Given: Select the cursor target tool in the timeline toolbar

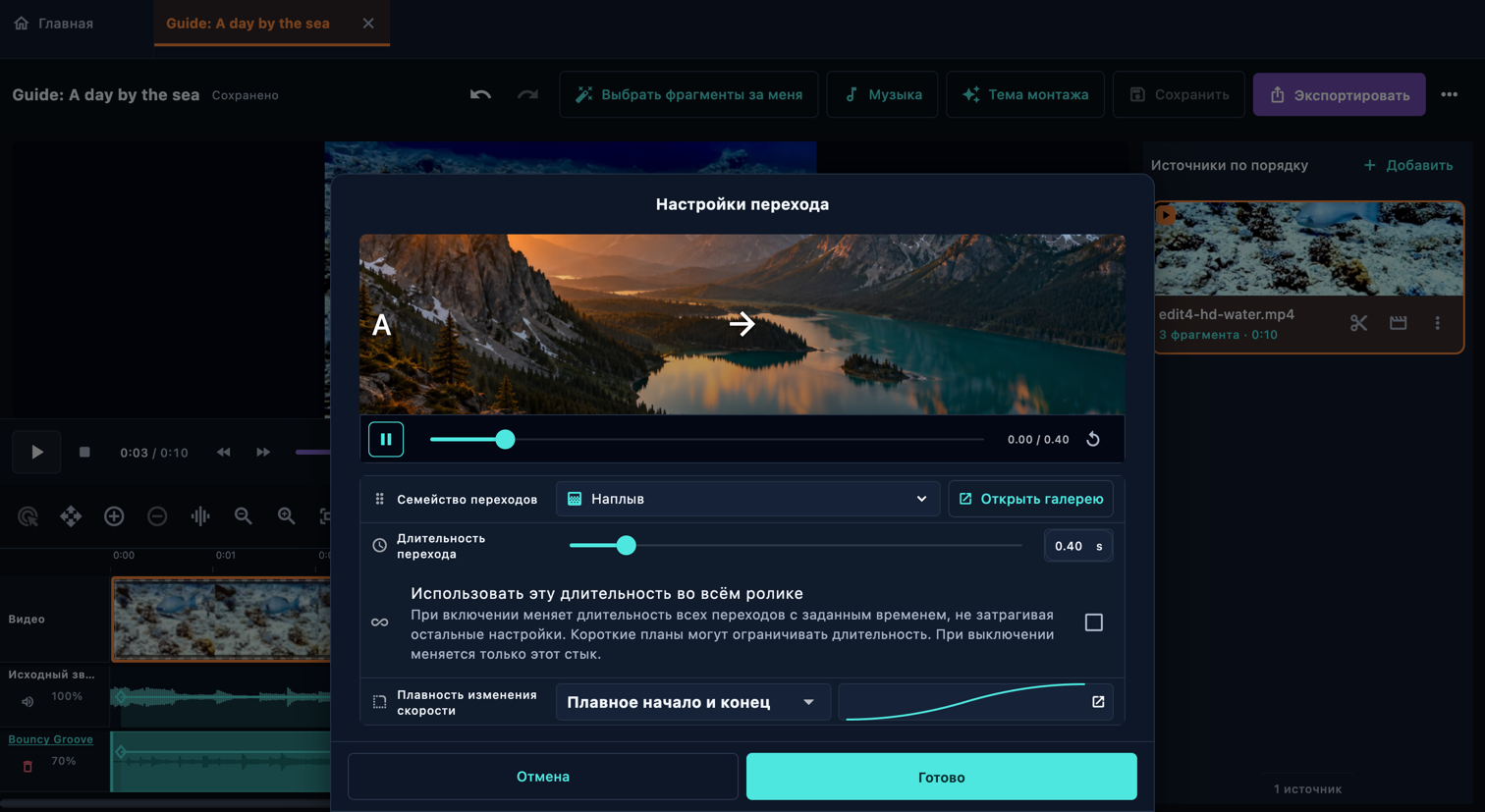Looking at the screenshot, I should coord(28,515).
